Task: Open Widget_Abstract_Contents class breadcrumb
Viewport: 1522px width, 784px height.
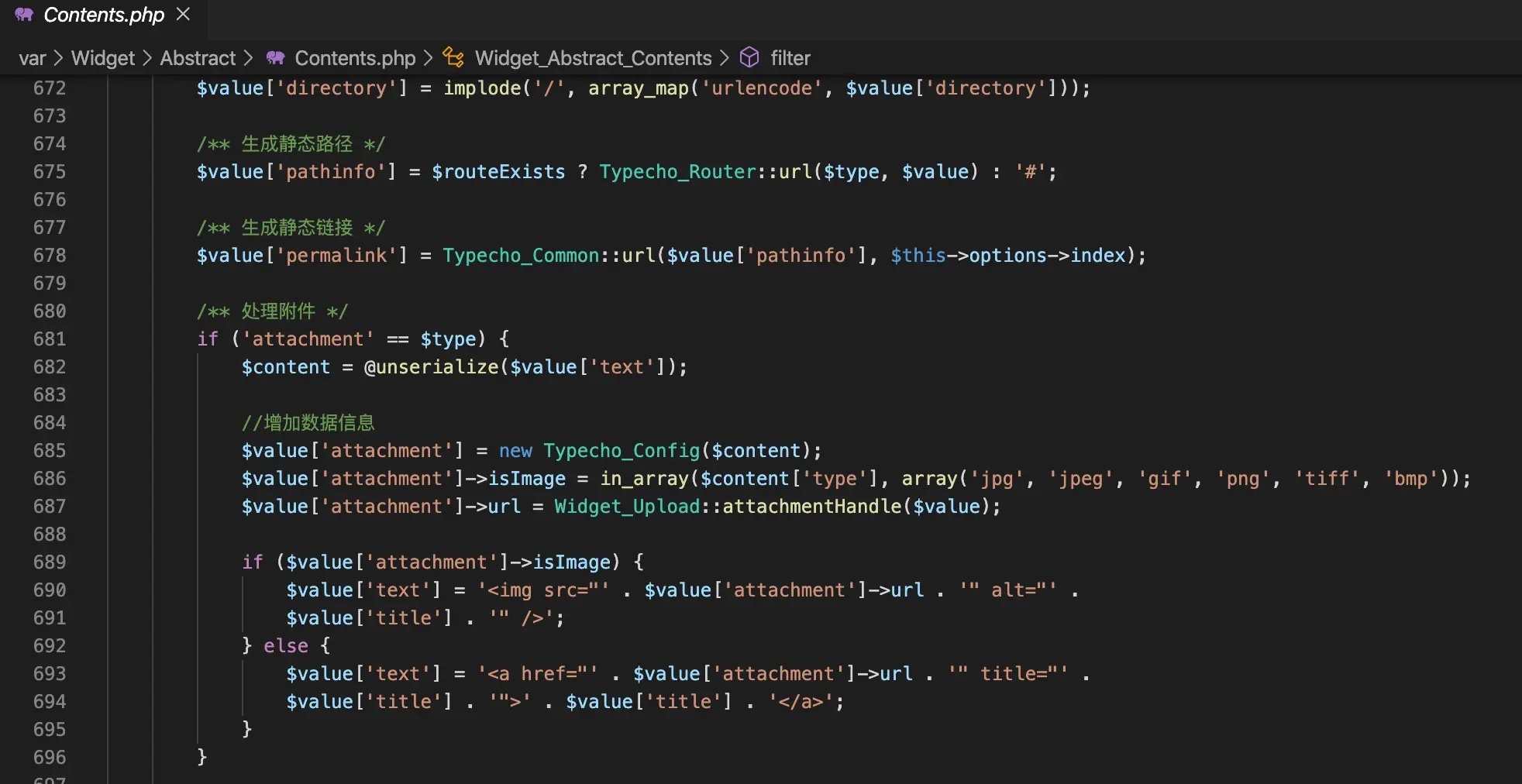Action: pos(593,58)
